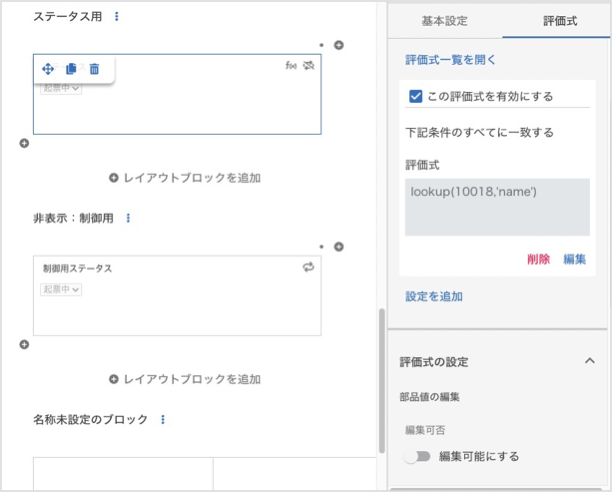Click the sync arrows icon on 制御用ステータス
Screen dimensions: 612x492
[x=308, y=267]
